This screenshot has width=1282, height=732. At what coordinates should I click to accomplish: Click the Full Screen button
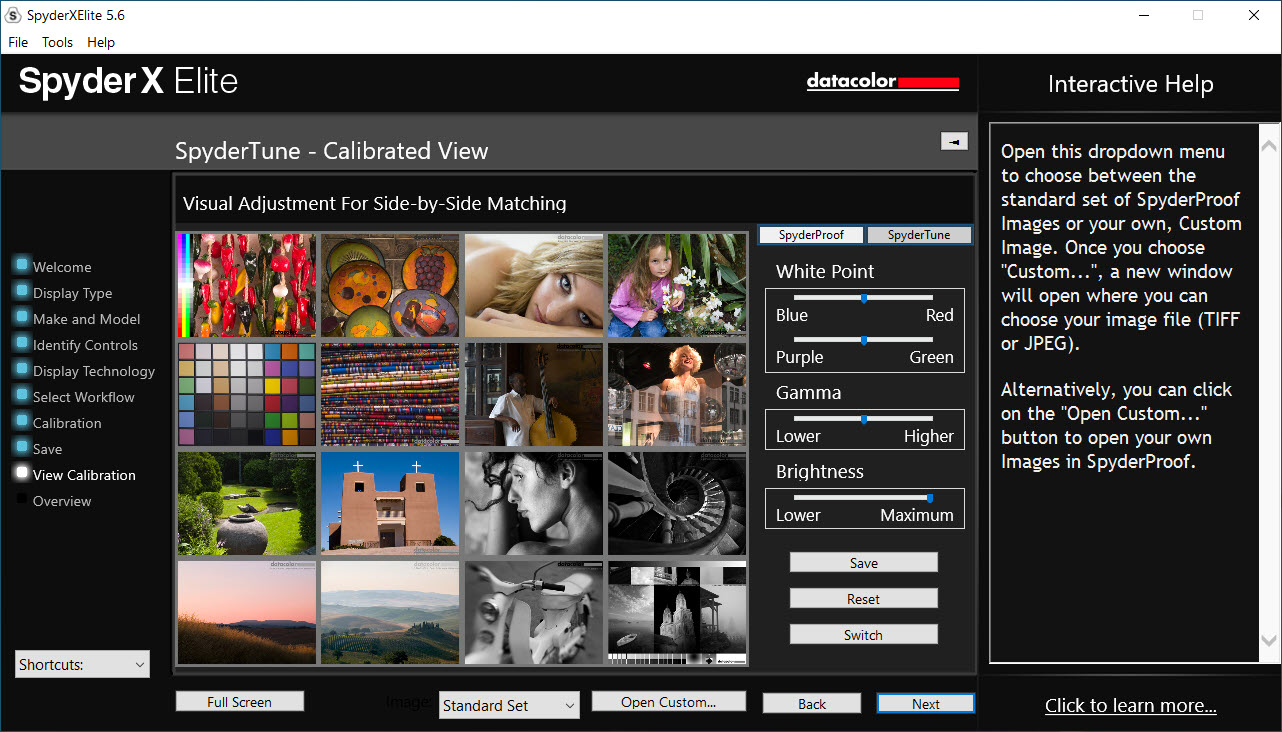239,702
